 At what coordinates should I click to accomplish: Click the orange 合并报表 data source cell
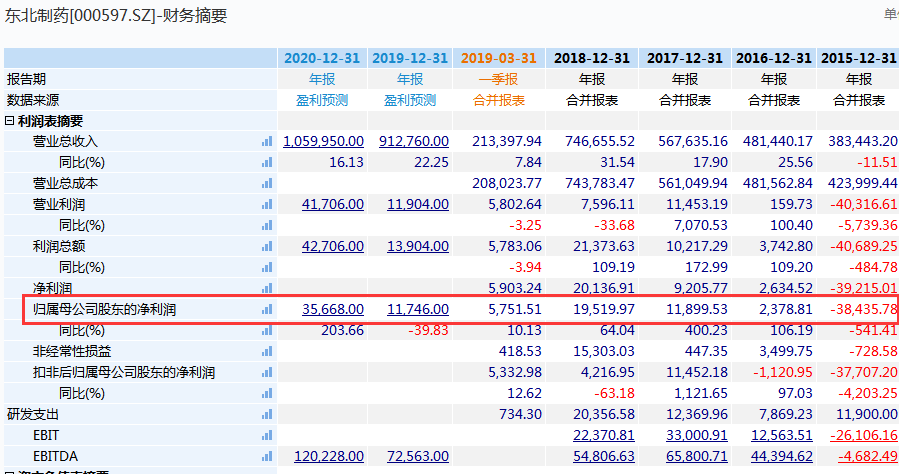[499, 100]
